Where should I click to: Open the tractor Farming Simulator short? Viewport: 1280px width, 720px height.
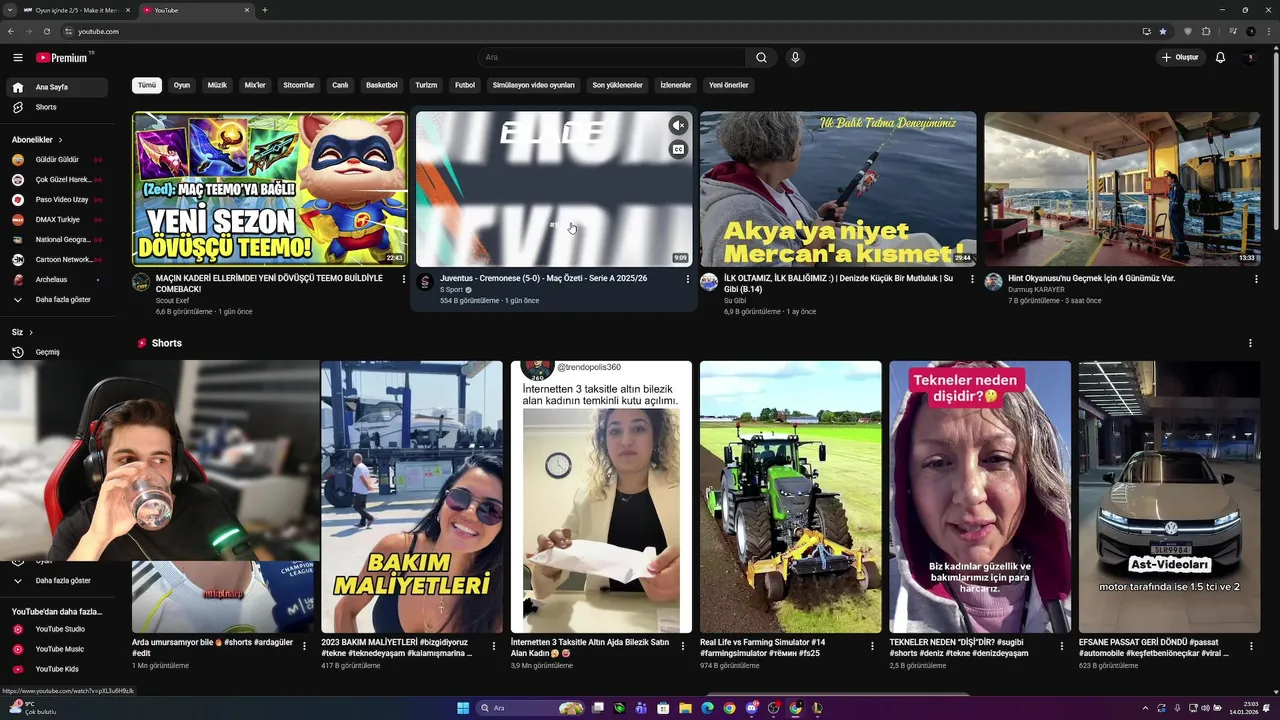(791, 497)
